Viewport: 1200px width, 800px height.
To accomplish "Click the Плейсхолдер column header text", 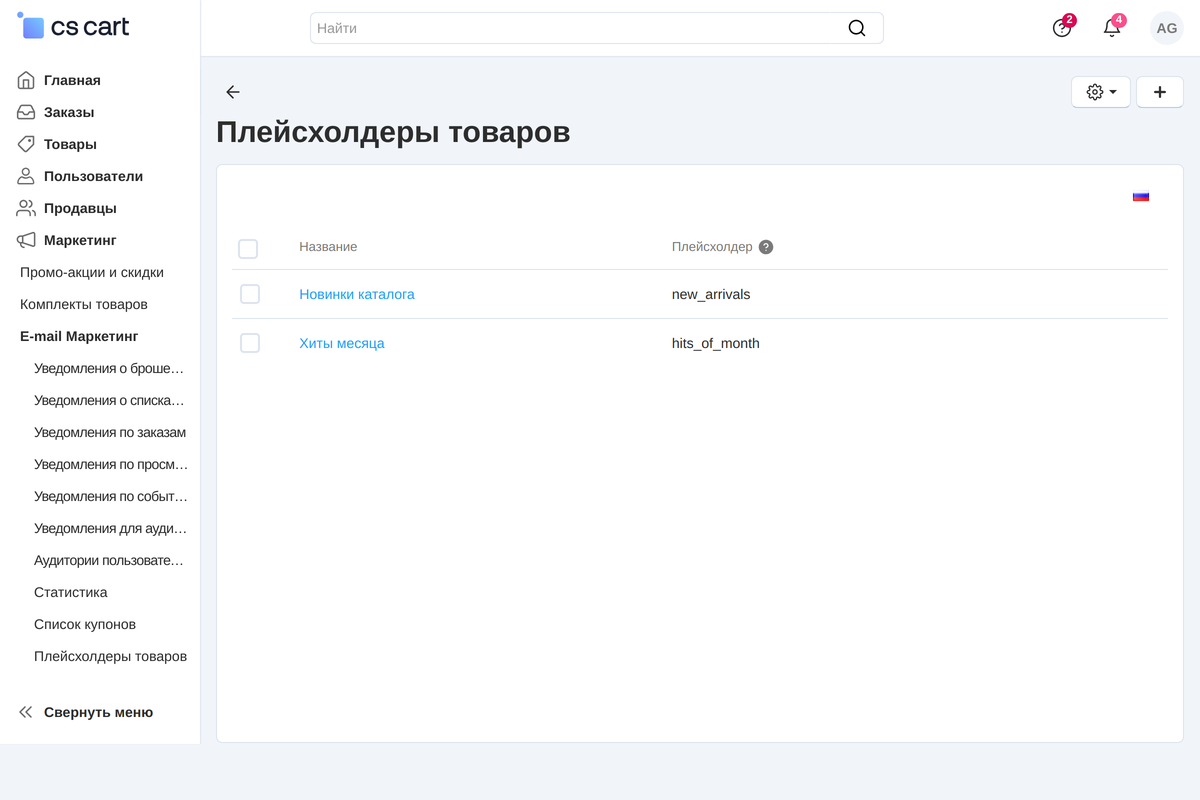I will coord(712,247).
